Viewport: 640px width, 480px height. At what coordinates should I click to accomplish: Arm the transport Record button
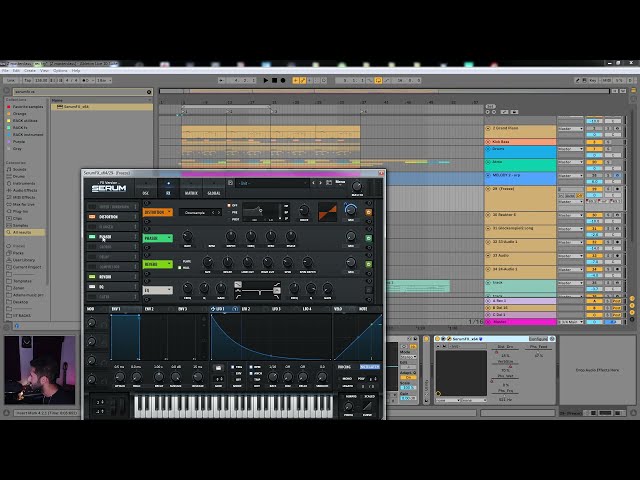pyautogui.click(x=283, y=80)
